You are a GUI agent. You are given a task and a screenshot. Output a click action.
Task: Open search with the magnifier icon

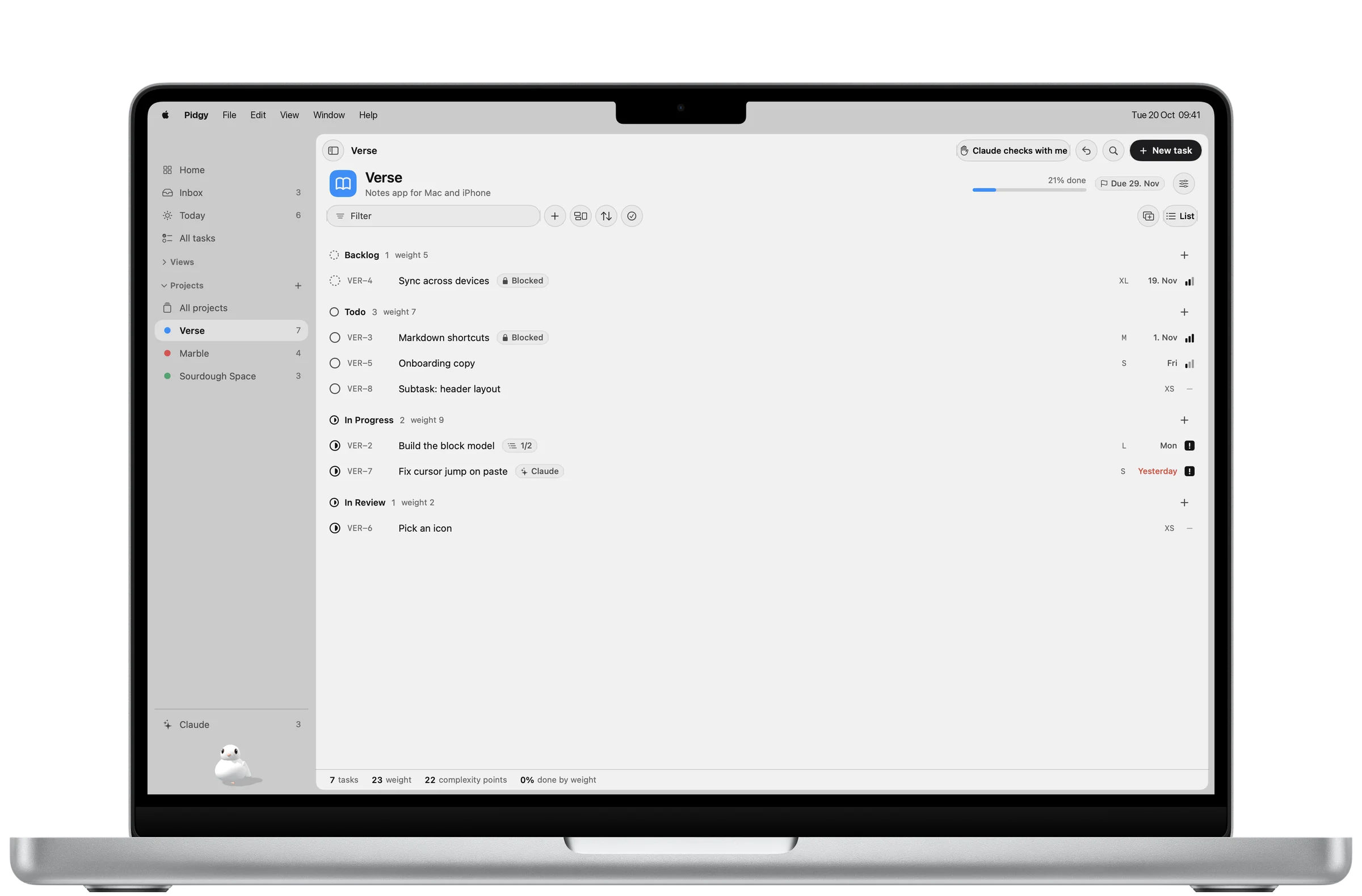1113,150
